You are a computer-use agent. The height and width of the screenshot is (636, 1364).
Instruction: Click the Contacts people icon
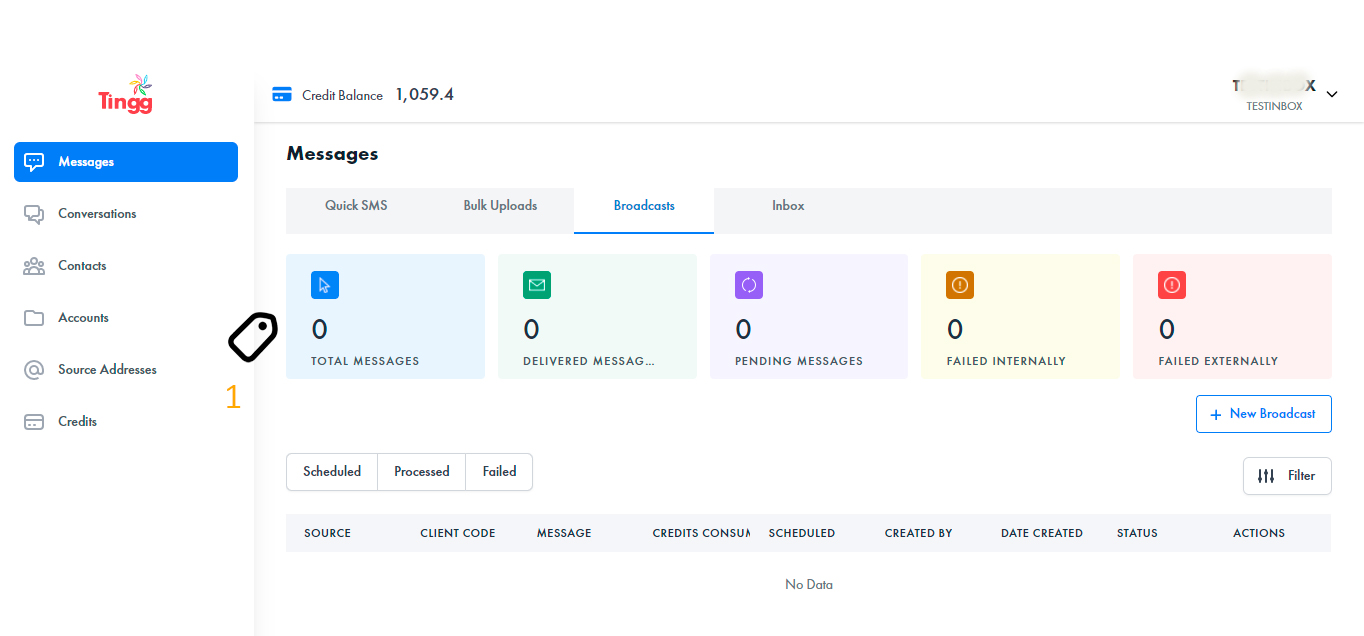(x=34, y=266)
